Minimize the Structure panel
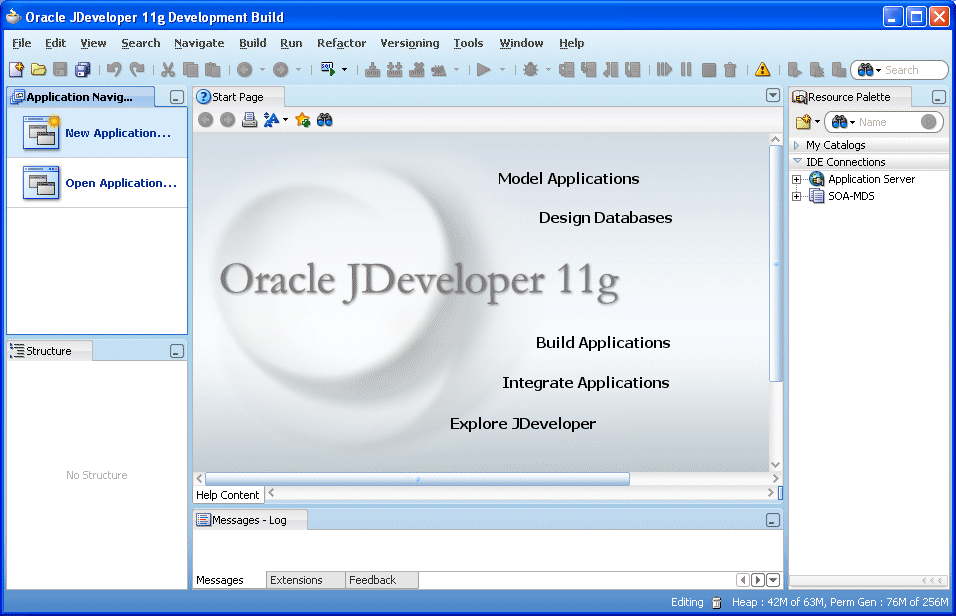Viewport: 956px width, 616px height. (x=177, y=351)
